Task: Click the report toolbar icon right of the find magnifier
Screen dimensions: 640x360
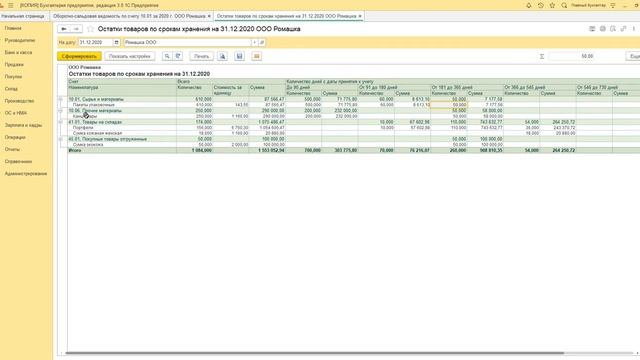Action: pyautogui.click(x=178, y=56)
